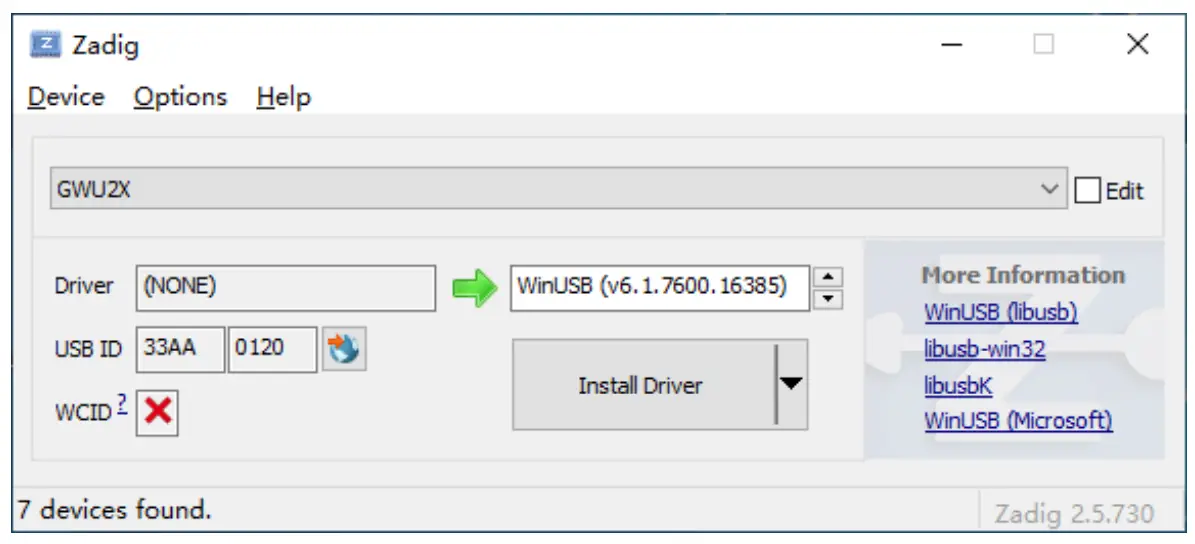
Task: Open the libusb-win32 link
Action: (985, 349)
